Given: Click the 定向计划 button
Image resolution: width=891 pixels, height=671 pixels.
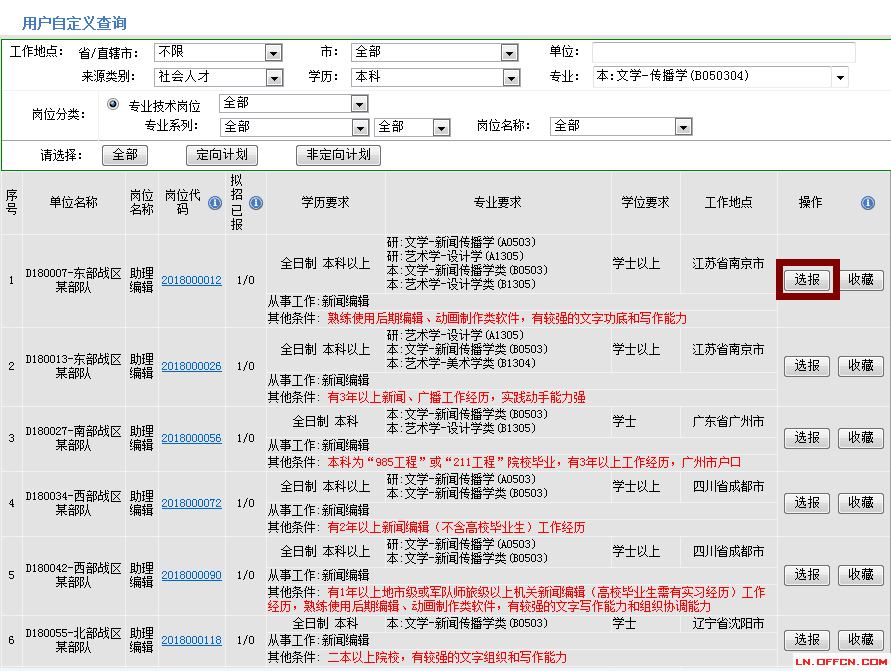Looking at the screenshot, I should [222, 155].
